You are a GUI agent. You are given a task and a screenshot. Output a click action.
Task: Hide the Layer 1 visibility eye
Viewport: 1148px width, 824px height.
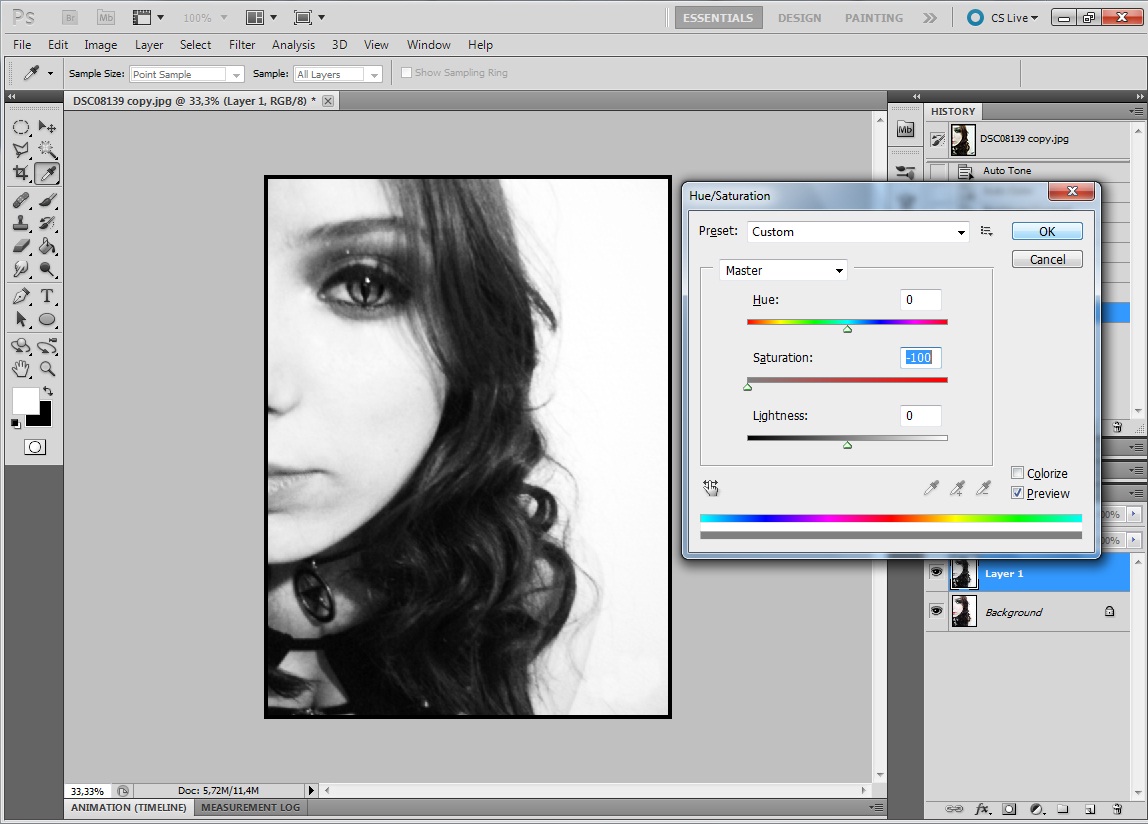pyautogui.click(x=937, y=573)
